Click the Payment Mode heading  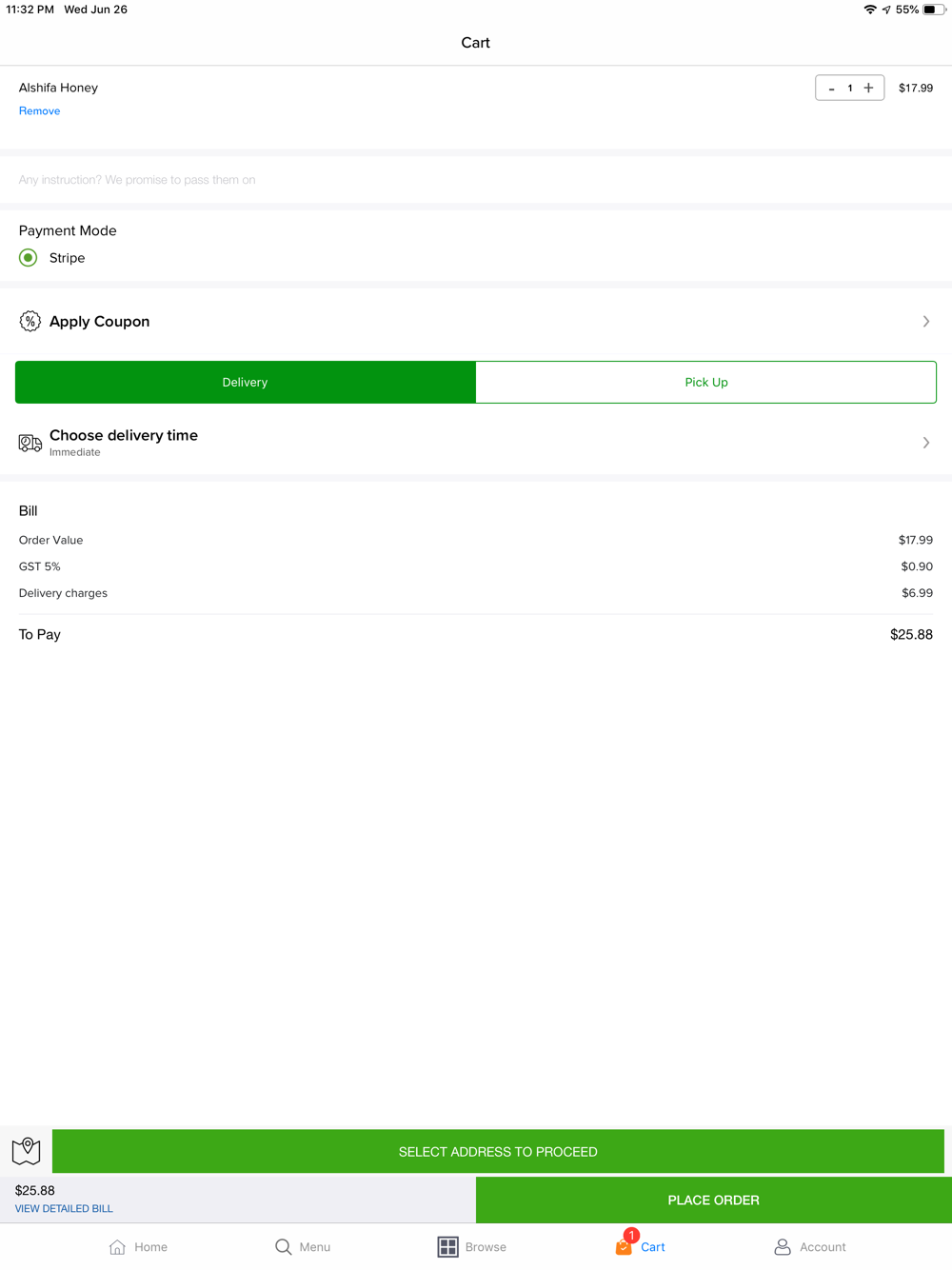[x=68, y=230]
